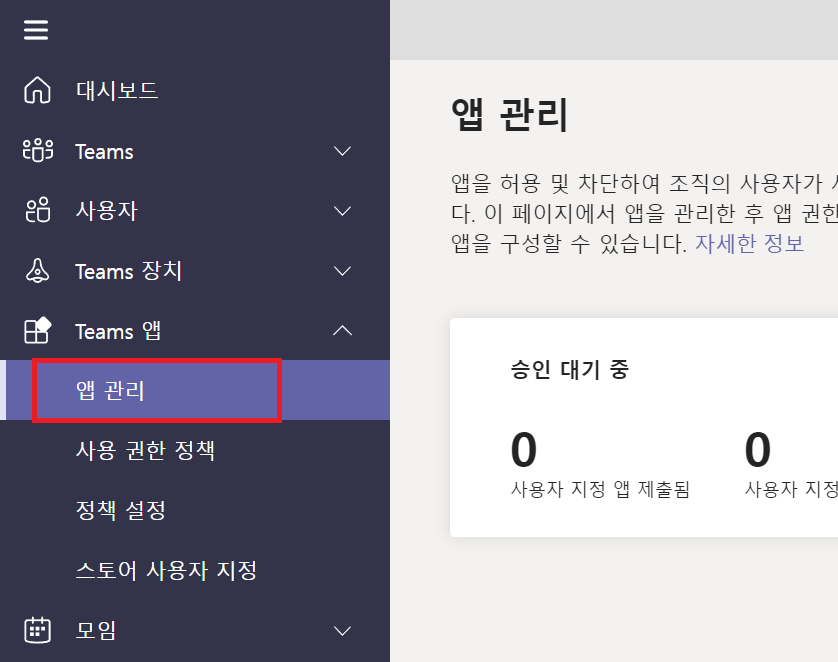Open 대시보드 from the sidebar
Viewport: 838px width, 662px height.
[x=117, y=91]
